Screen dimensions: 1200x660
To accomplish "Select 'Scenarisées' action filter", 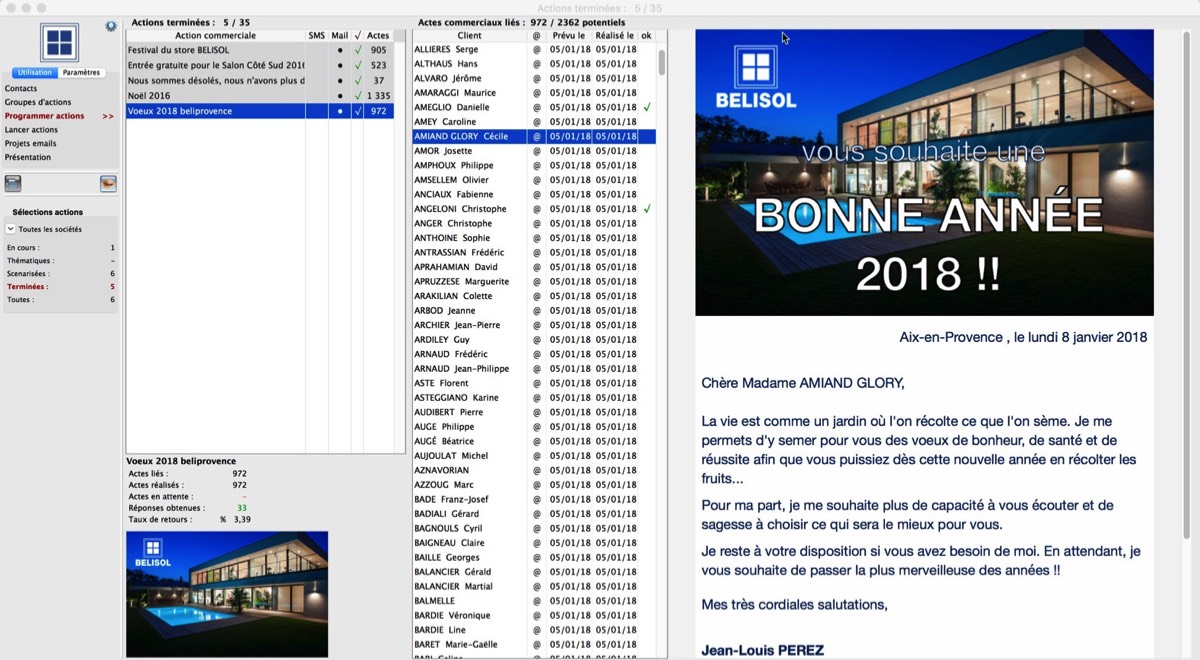I will [28, 273].
